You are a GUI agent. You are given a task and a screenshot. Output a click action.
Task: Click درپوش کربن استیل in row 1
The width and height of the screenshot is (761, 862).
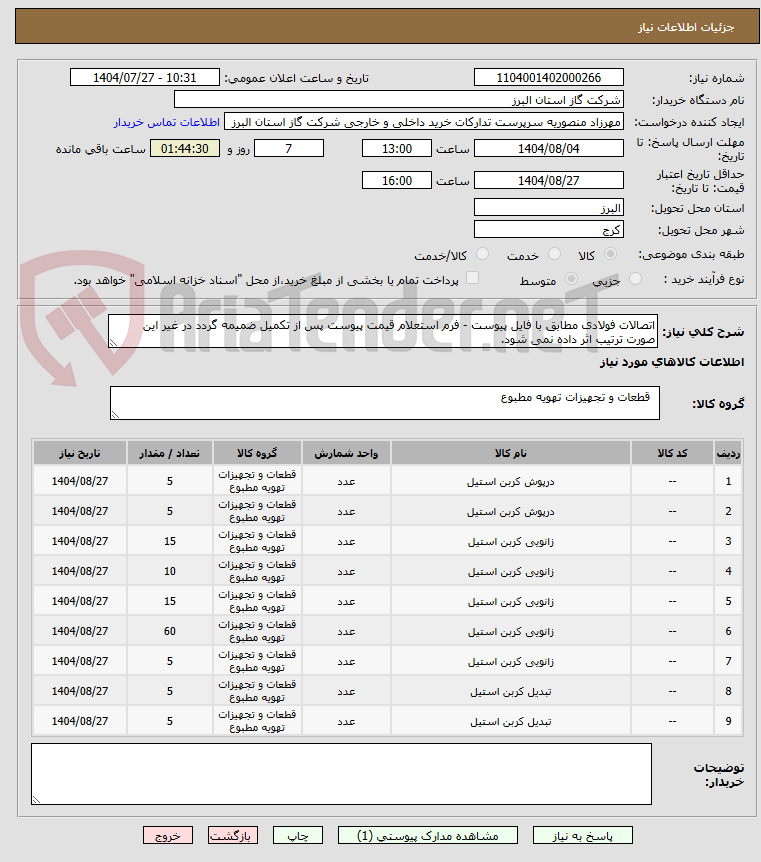(x=511, y=482)
